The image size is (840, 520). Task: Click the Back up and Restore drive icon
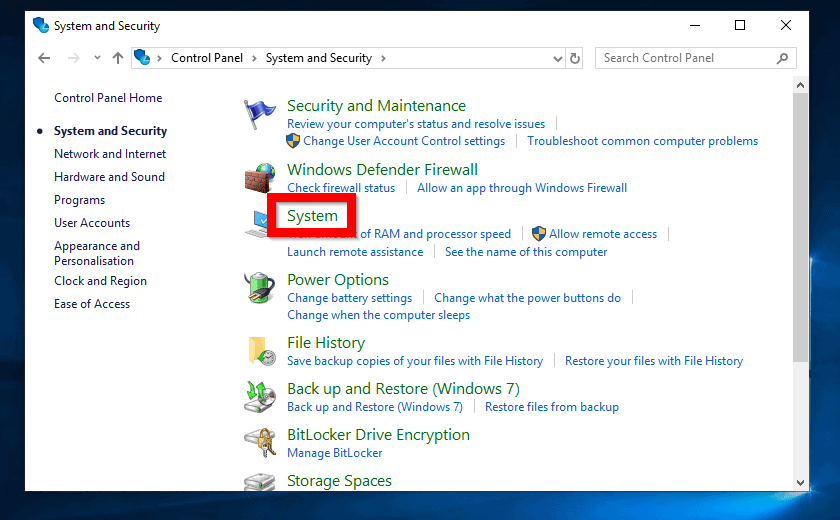pos(260,397)
